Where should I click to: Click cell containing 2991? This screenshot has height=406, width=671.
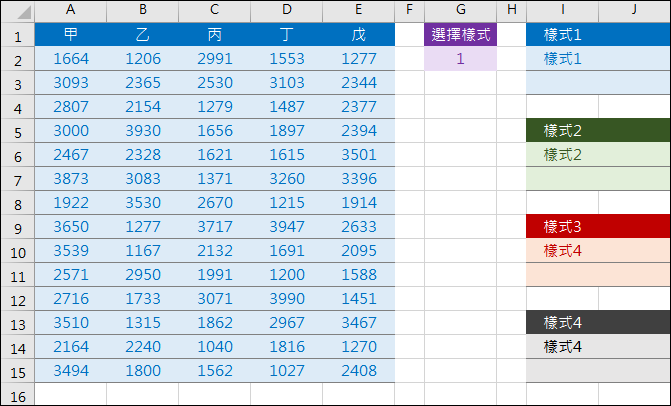click(x=214, y=59)
